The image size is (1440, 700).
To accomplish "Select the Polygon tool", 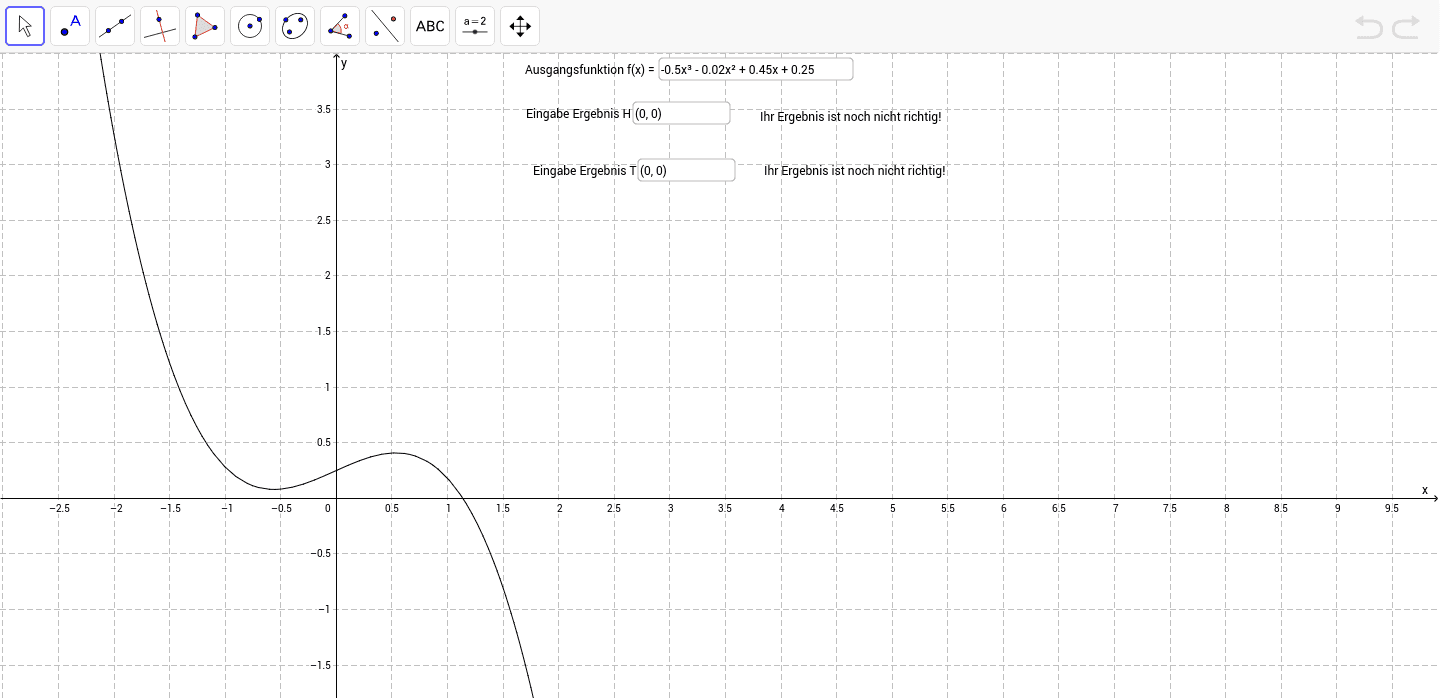I will coord(205,26).
